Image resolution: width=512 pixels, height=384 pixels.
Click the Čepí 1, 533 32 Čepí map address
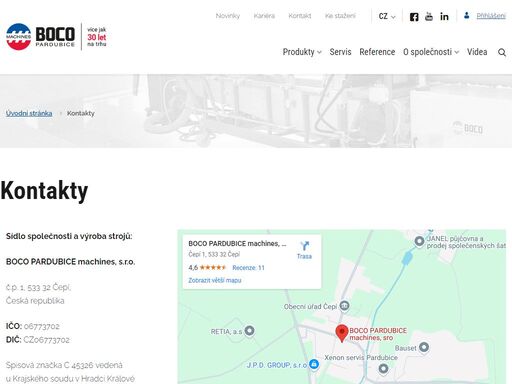pos(214,254)
